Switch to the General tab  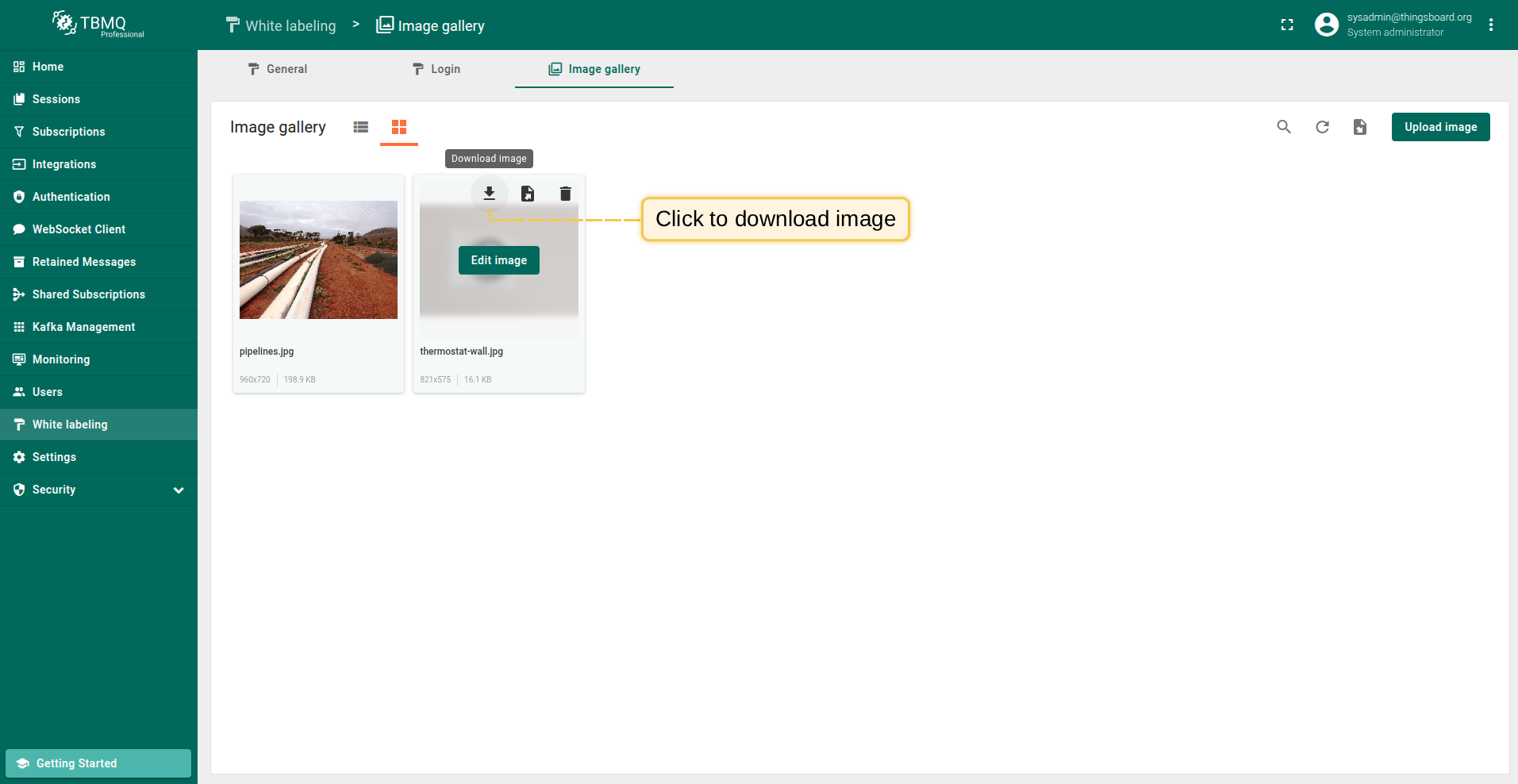[278, 69]
